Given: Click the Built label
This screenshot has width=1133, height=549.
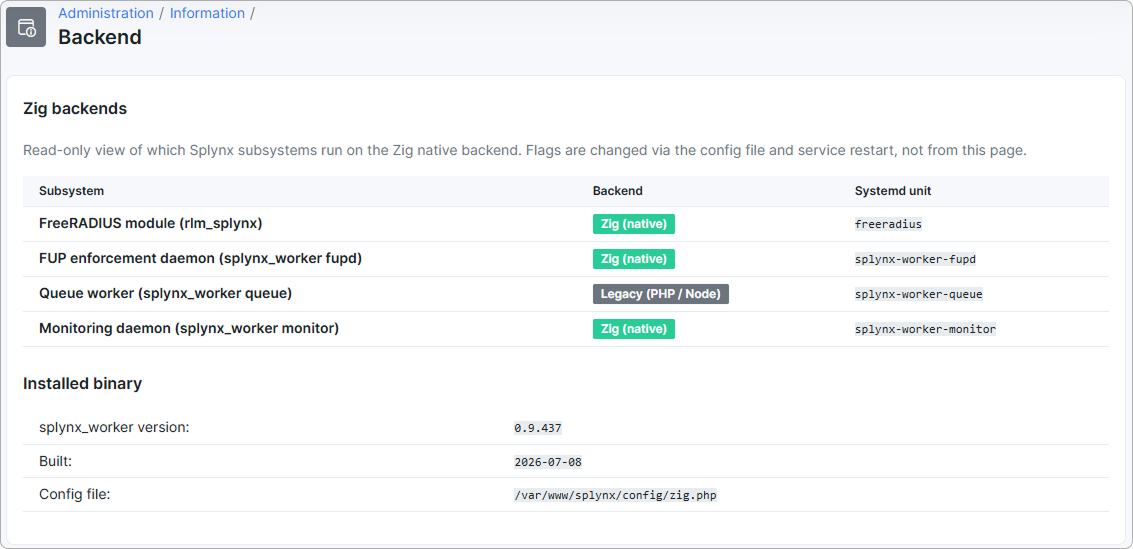Looking at the screenshot, I should pos(56,461).
